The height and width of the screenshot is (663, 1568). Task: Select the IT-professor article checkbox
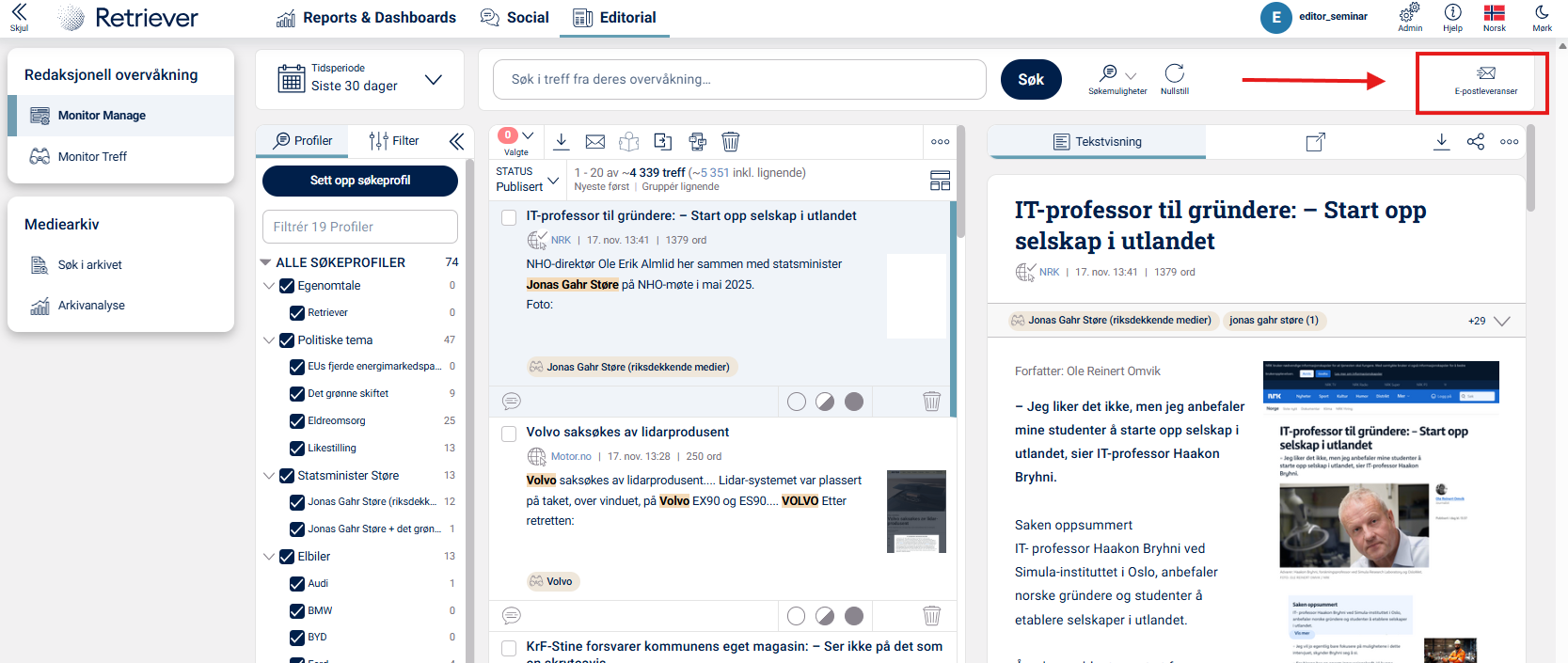click(509, 217)
